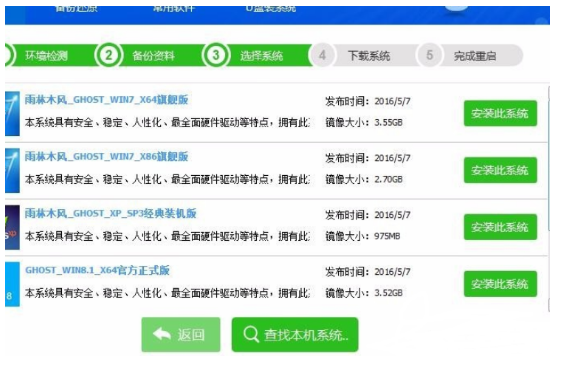The image size is (565, 375).
Task: Go to step 3 选择系统
Action: (261, 55)
